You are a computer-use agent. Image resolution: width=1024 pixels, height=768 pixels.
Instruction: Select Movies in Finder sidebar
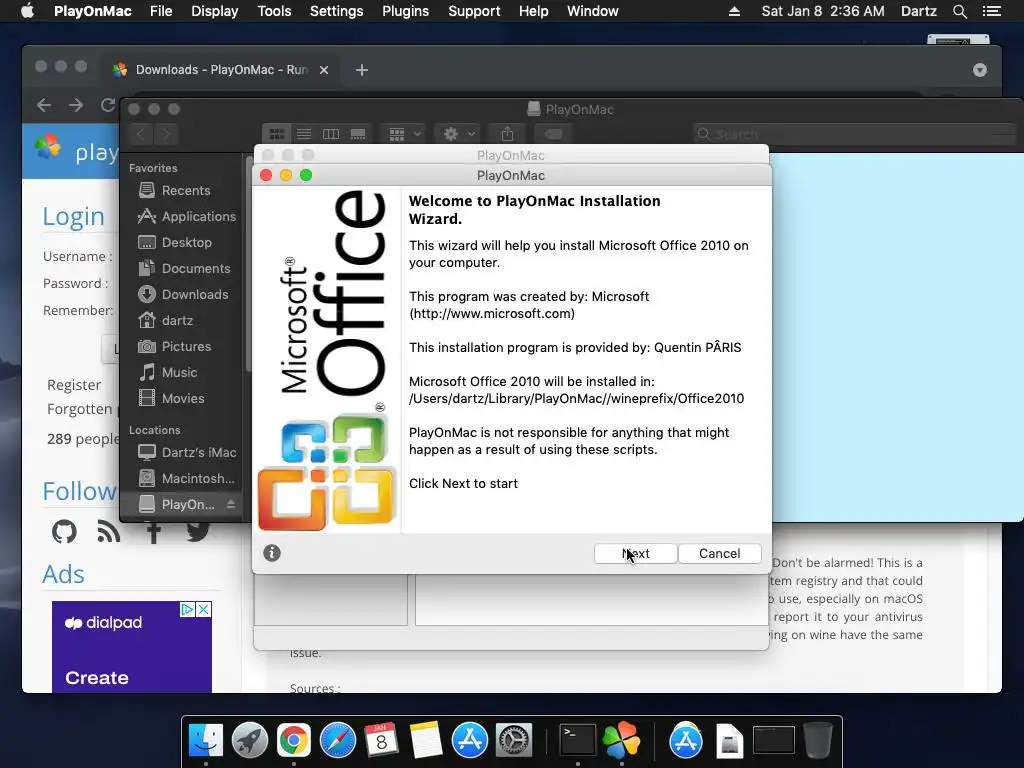tap(184, 398)
